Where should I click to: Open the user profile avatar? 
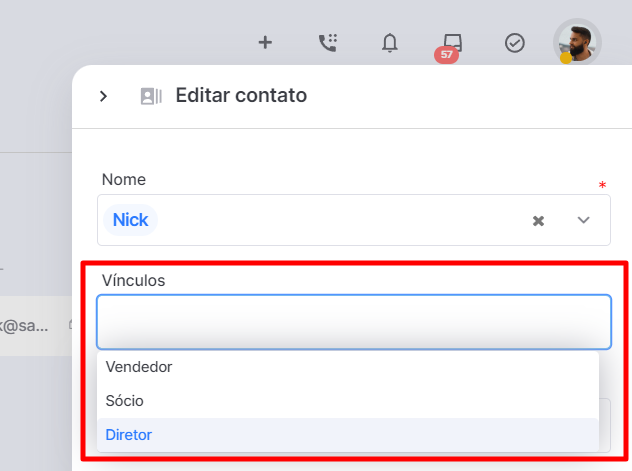(x=577, y=43)
